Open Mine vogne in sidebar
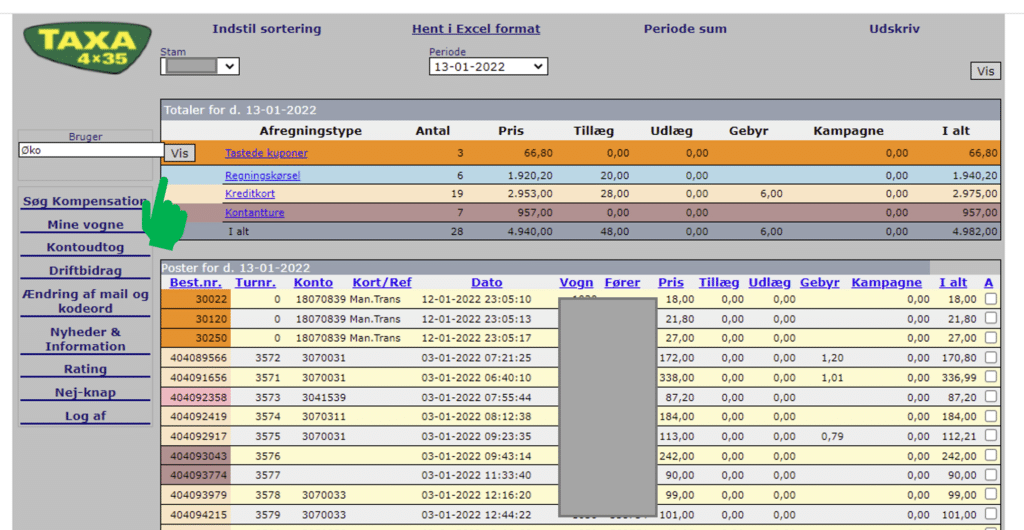 [x=85, y=225]
